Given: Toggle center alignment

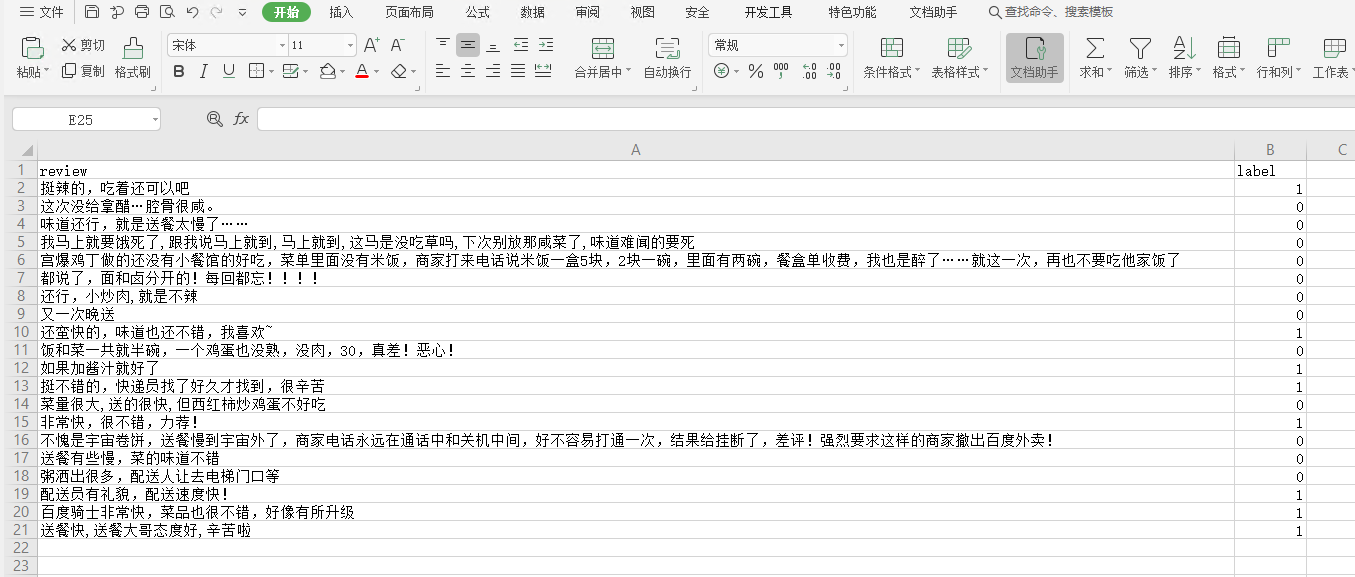Looking at the screenshot, I should (467, 72).
